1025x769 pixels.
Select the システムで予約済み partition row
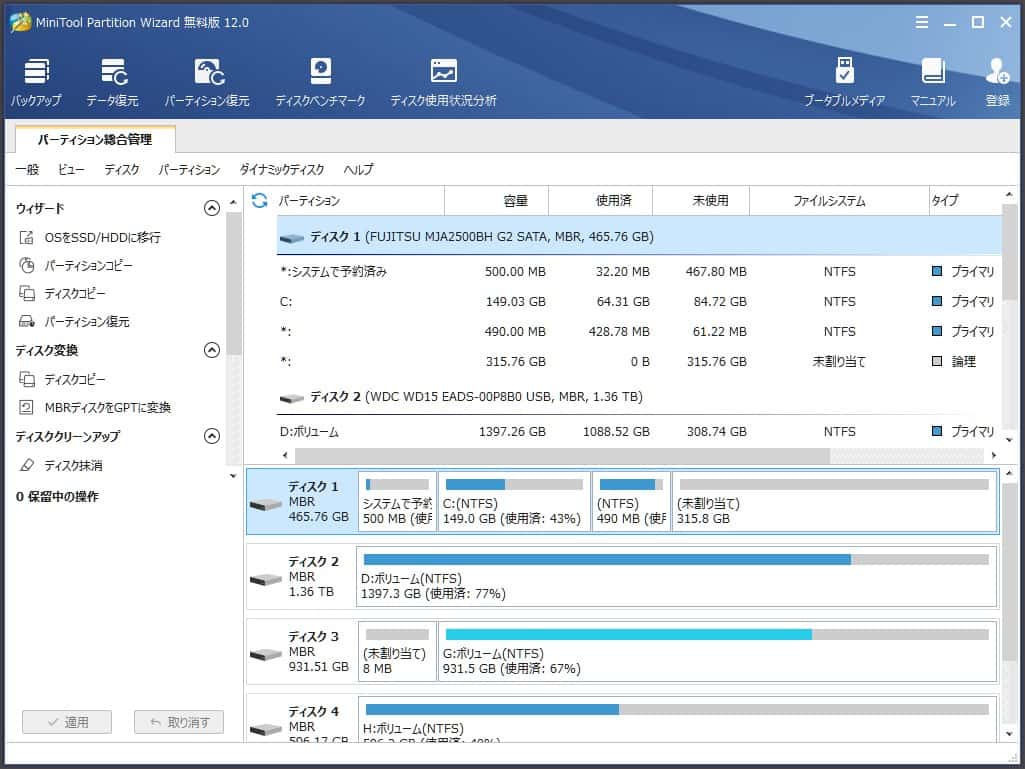639,271
